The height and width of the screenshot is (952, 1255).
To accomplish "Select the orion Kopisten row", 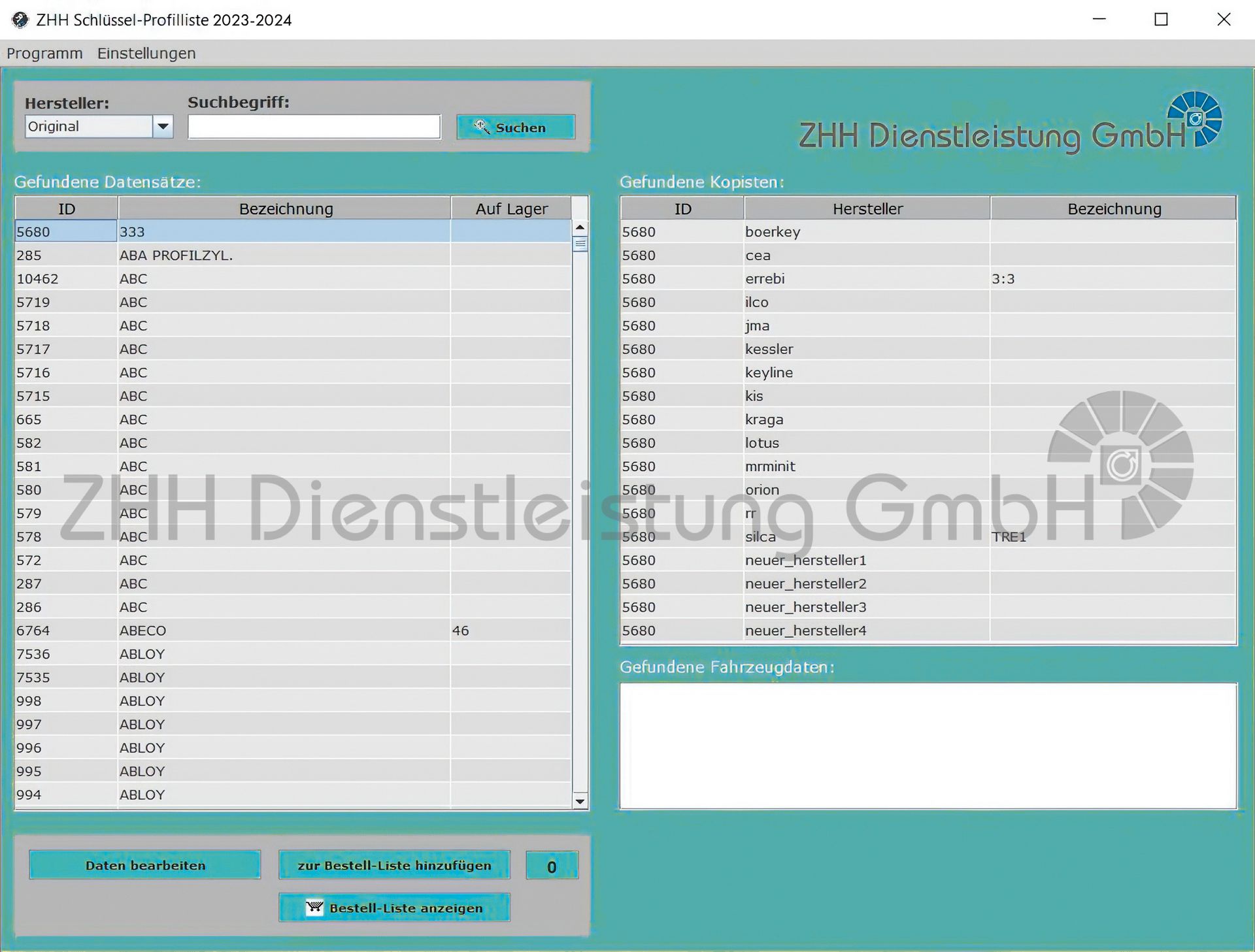I will tap(928, 490).
